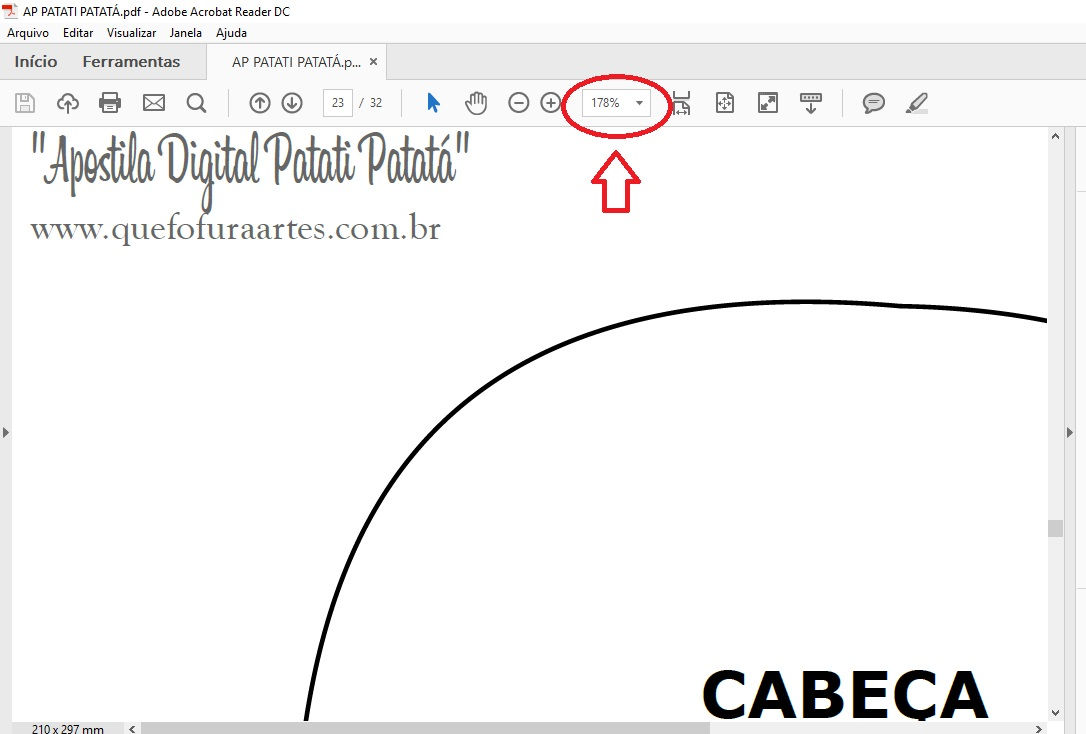The width and height of the screenshot is (1086, 734).
Task: Select the Hand tool for panning
Action: tap(476, 102)
